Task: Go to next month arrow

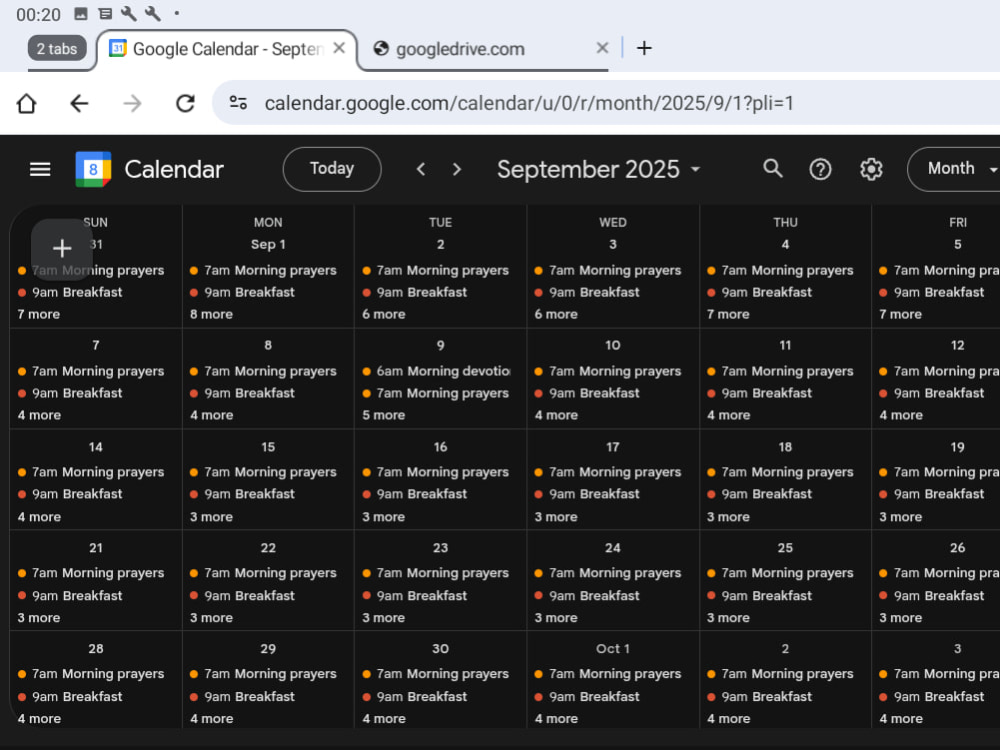Action: point(457,169)
